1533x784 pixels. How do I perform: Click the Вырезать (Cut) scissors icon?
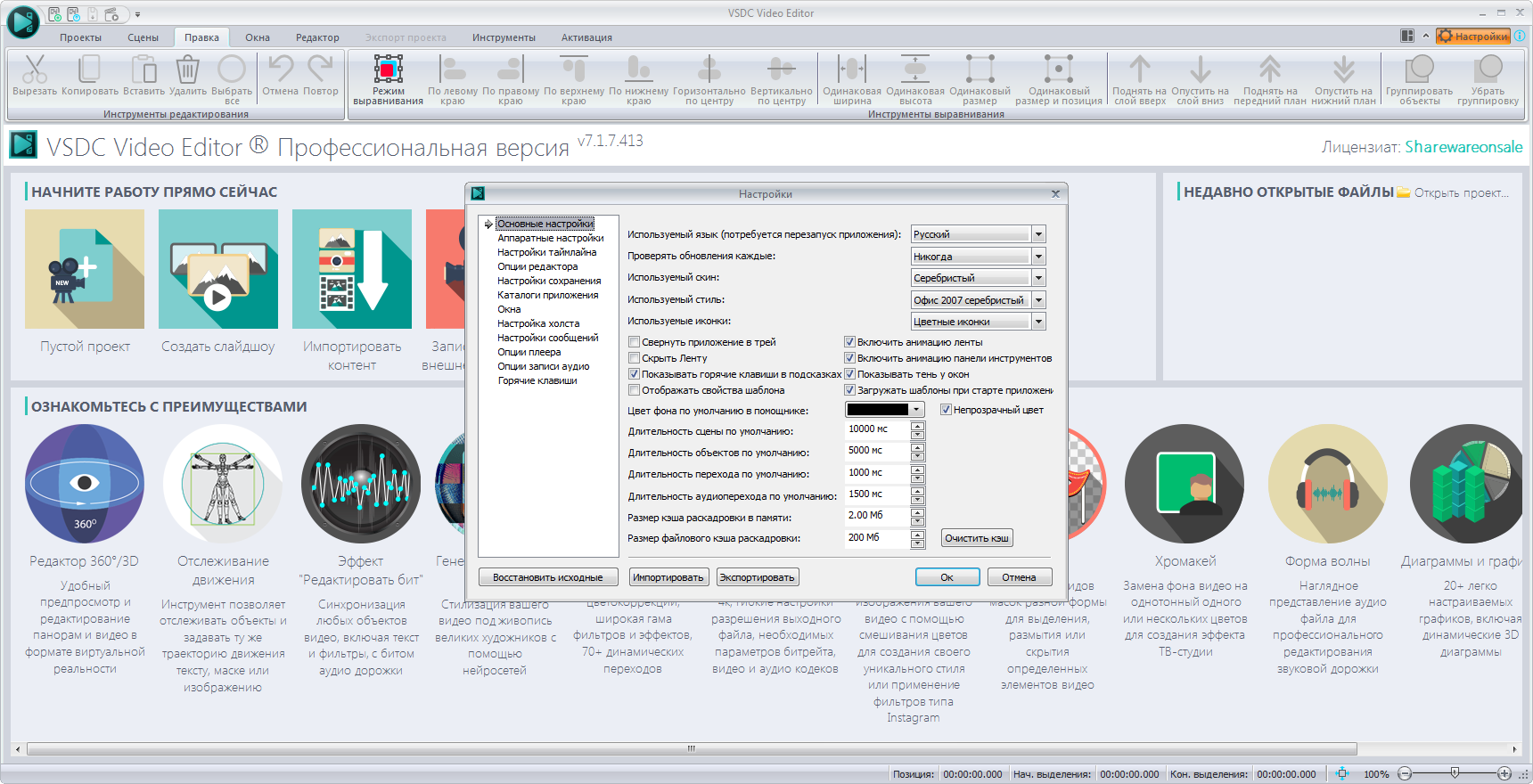(35, 69)
